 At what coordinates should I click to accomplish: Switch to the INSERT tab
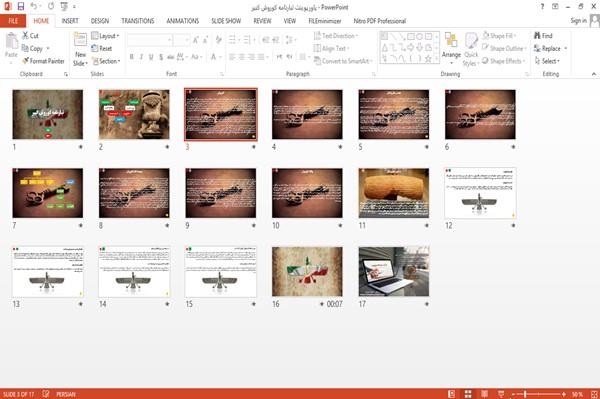point(70,21)
